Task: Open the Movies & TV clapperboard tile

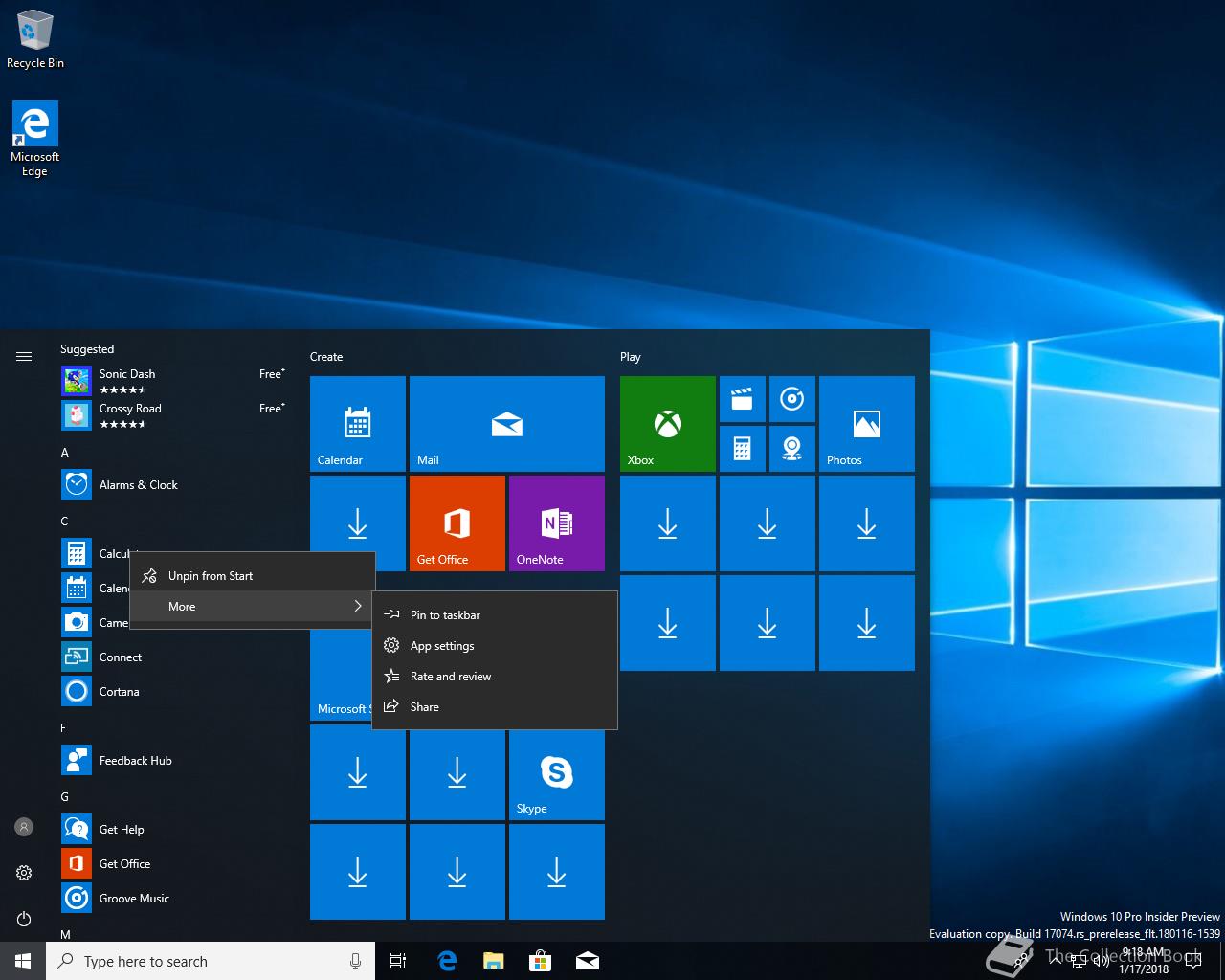Action: pyautogui.click(x=742, y=399)
